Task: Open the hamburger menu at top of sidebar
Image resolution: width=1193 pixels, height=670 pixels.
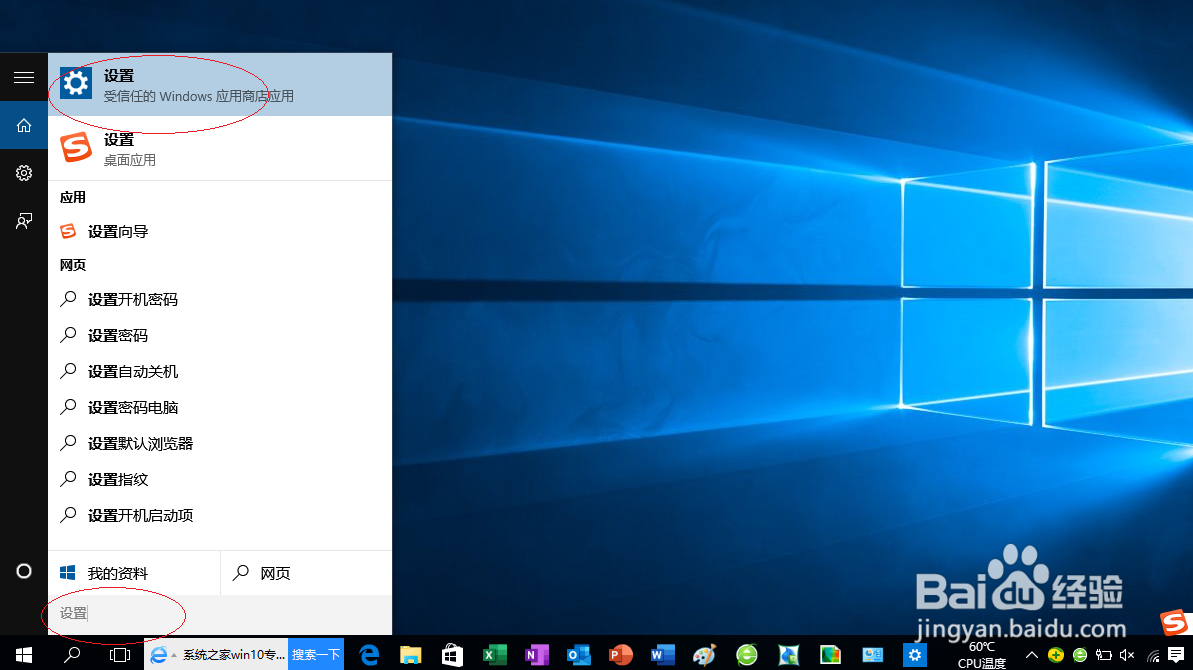Action: 23,77
